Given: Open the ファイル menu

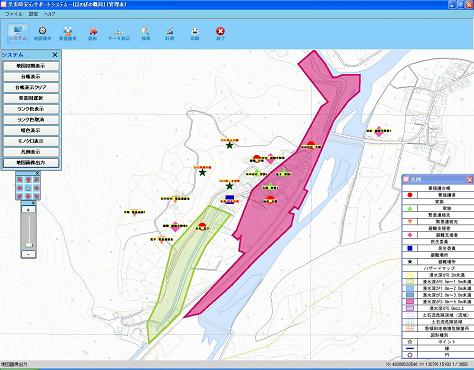Looking at the screenshot, I should [x=14, y=14].
